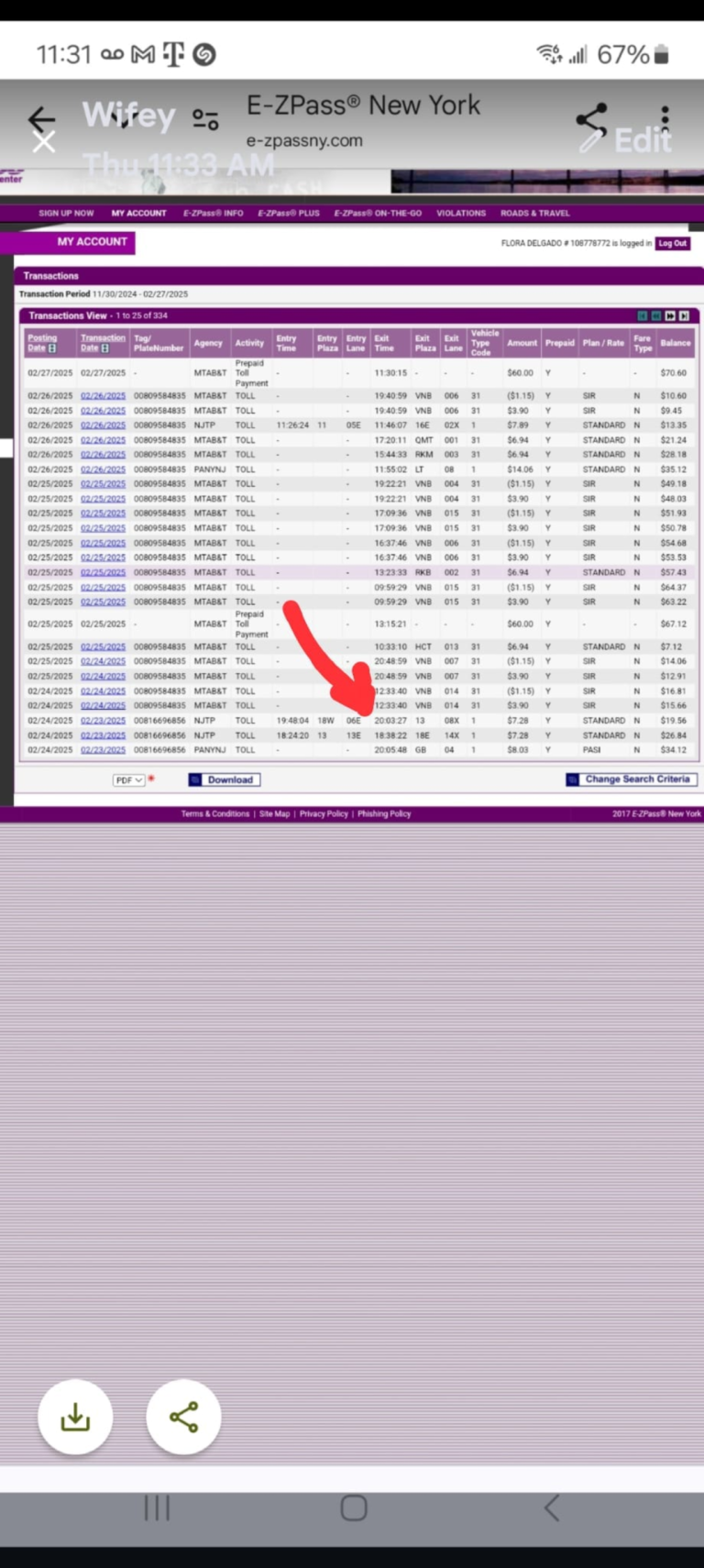Open the VIOLATIONS menu
Screen dimensions: 704x1568
(x=461, y=213)
